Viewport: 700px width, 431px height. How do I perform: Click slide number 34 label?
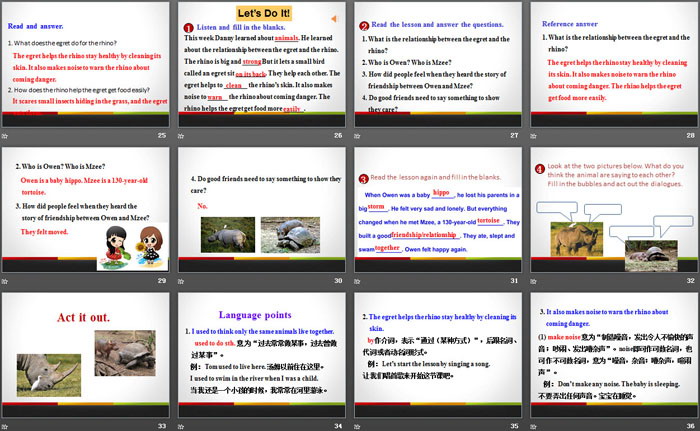point(338,426)
